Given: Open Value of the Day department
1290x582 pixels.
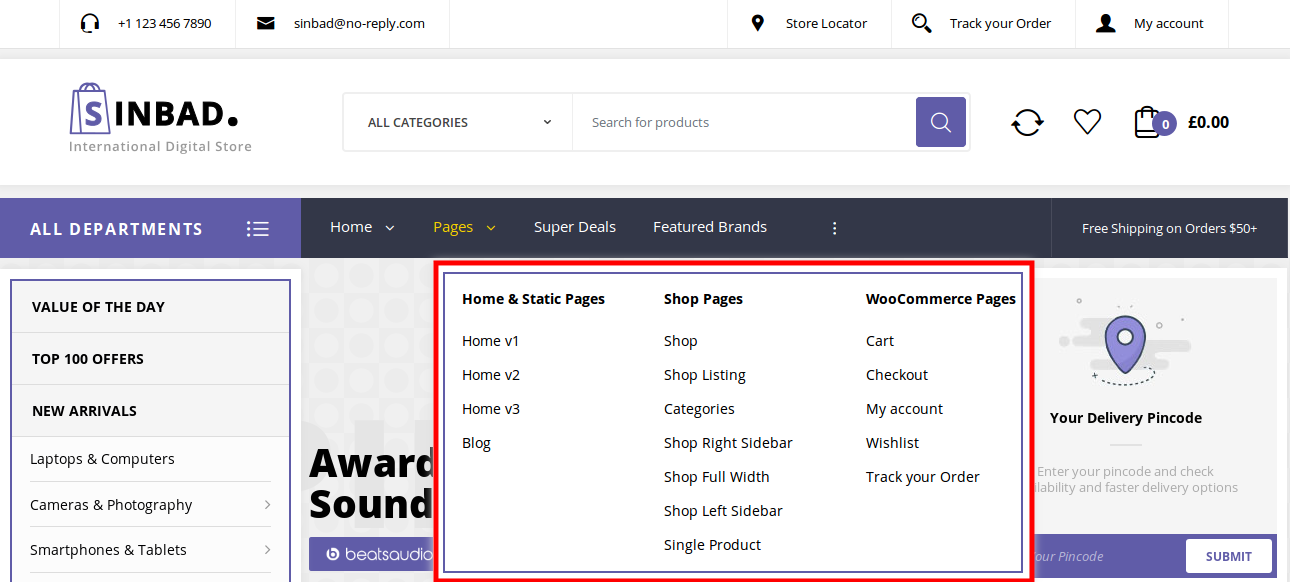Looking at the screenshot, I should click(x=150, y=307).
